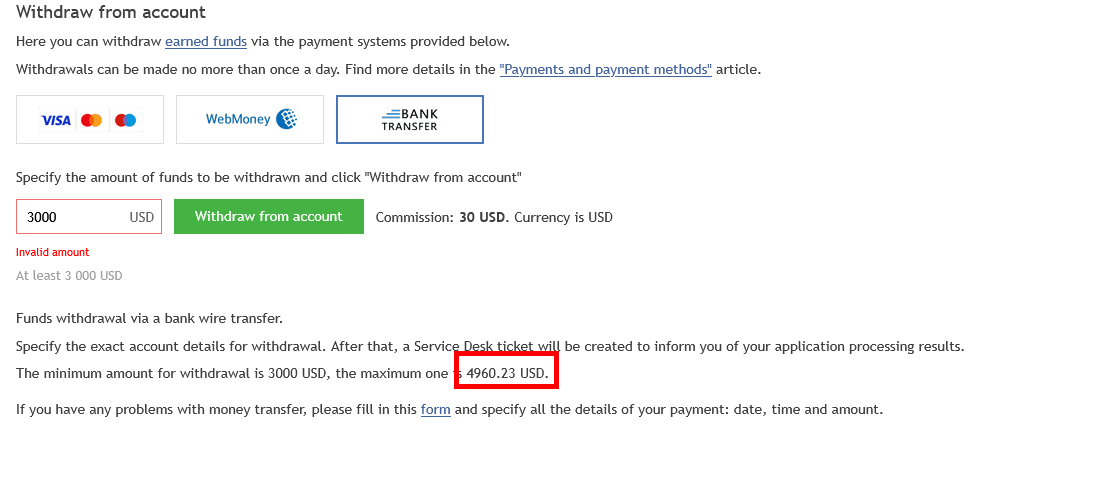Screen dimensions: 1112x480
Task: Click the WebMoney globe icon
Action: coord(287,119)
